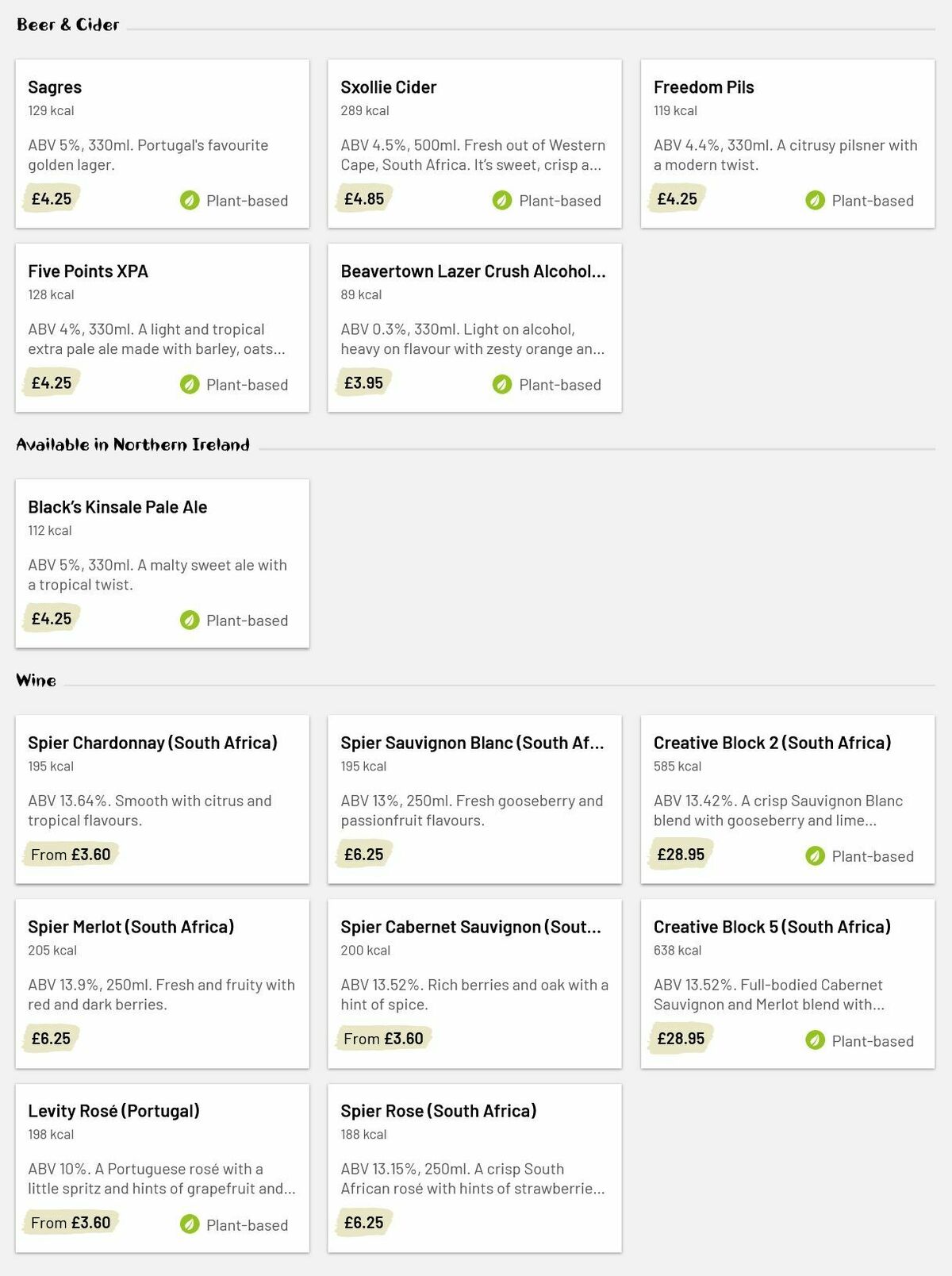Click the From £3.60 price on Spier Chardonnay

pyautogui.click(x=71, y=855)
